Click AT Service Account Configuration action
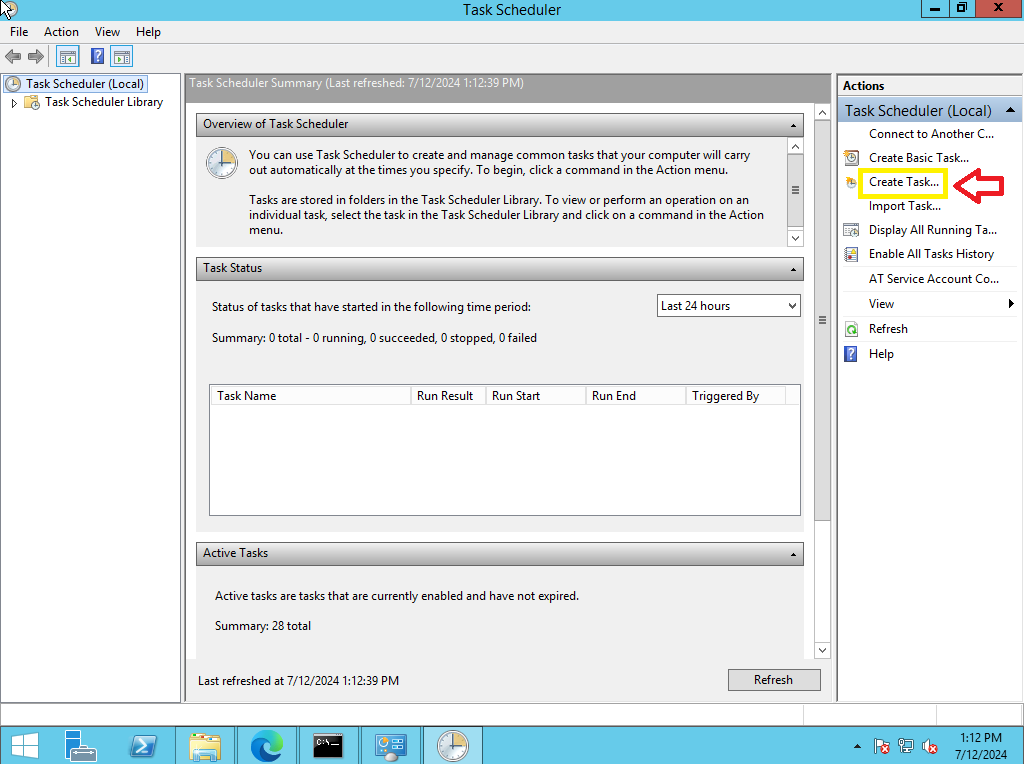Screen dimensions: 1024x764 (934, 279)
